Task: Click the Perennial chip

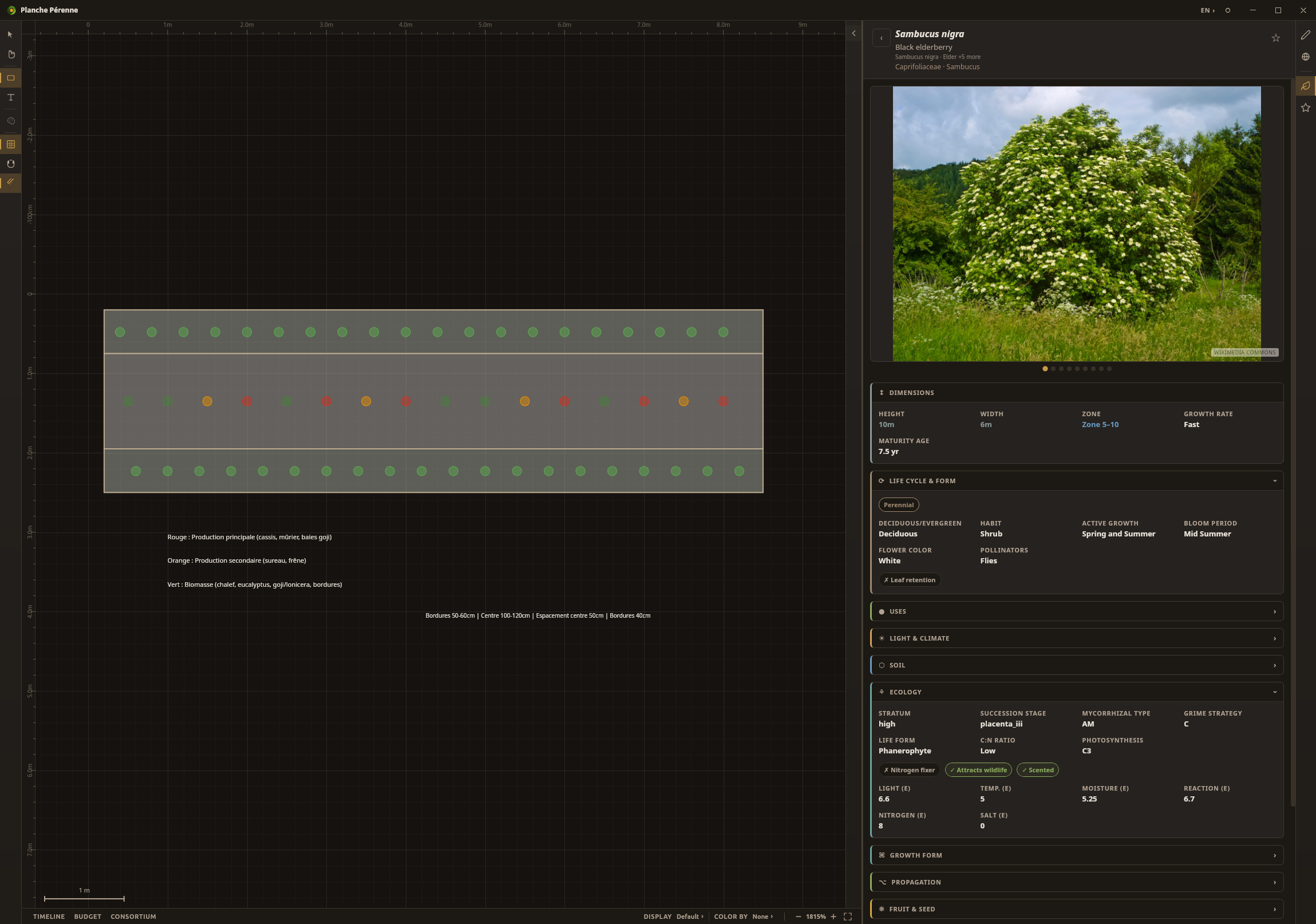Action: click(899, 505)
